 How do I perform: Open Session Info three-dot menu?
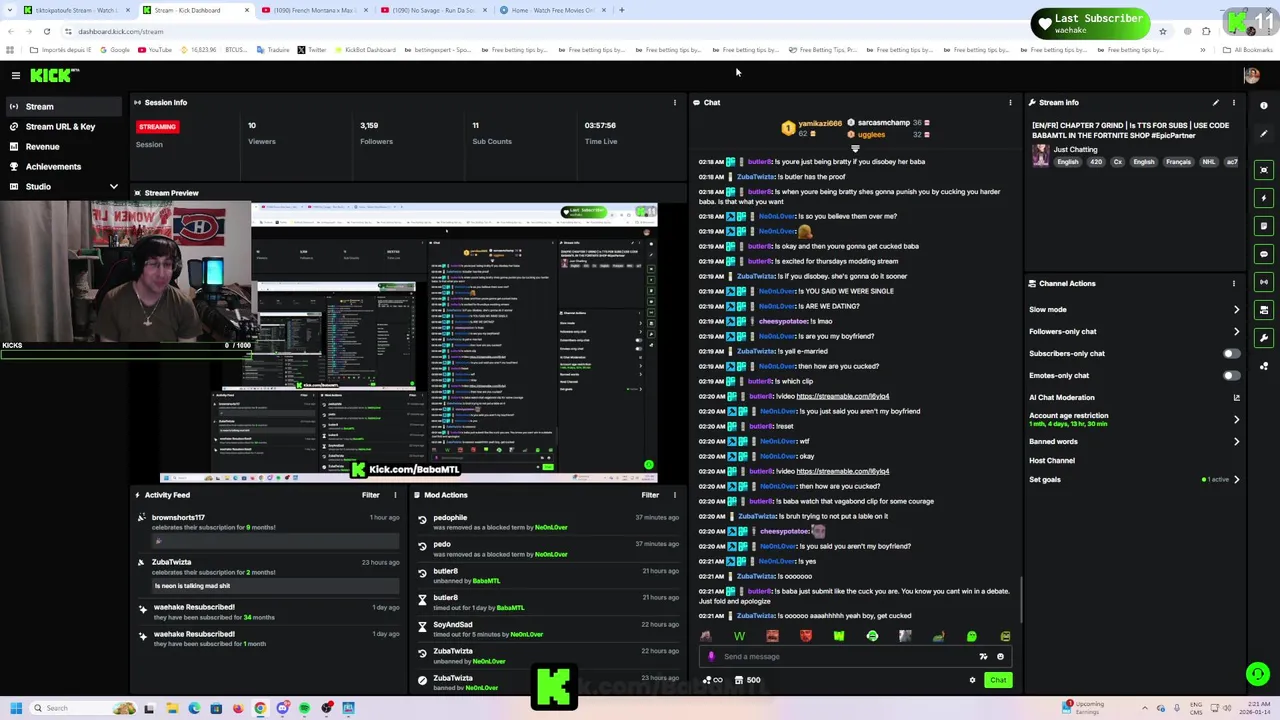click(x=674, y=102)
